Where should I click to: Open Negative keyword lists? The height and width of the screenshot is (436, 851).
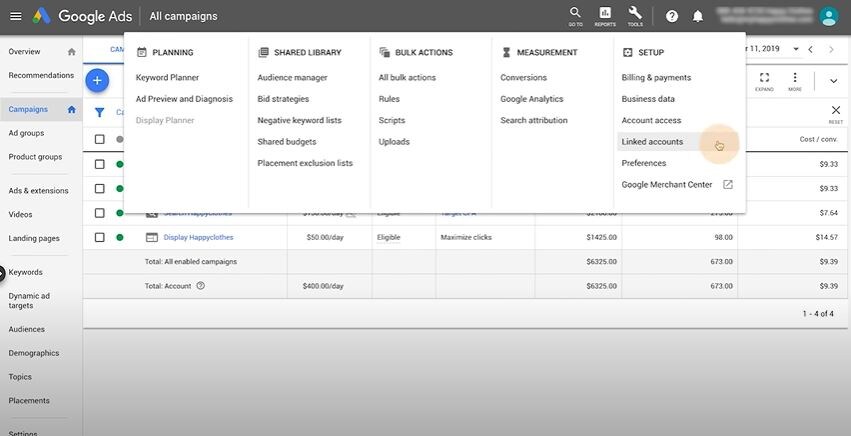pyautogui.click(x=299, y=121)
